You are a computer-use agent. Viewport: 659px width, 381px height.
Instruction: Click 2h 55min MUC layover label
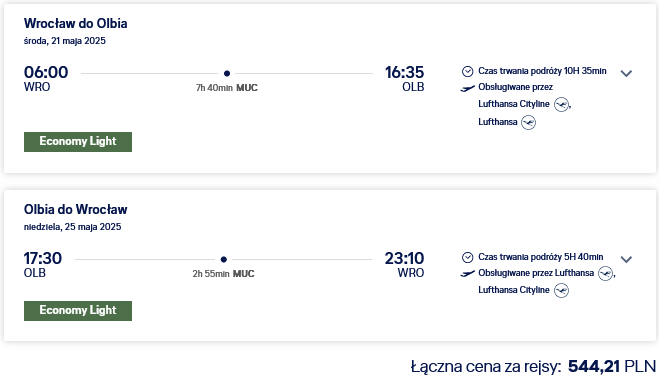point(223,274)
